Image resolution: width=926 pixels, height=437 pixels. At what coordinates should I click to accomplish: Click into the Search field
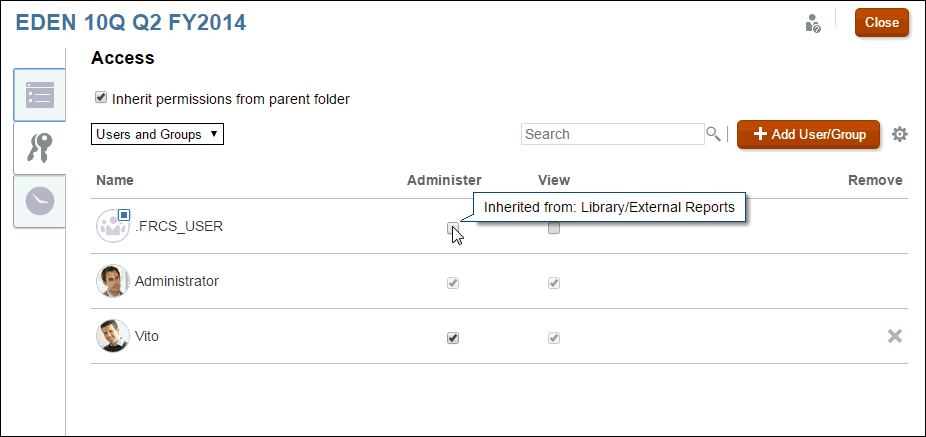coord(612,134)
